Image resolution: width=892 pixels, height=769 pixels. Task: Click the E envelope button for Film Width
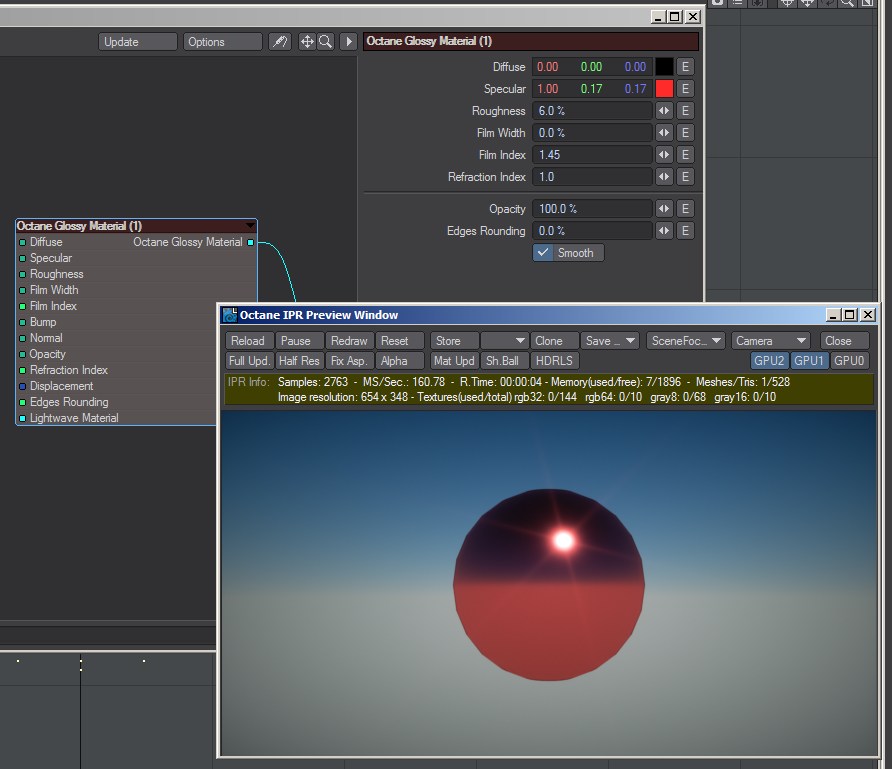pos(685,133)
